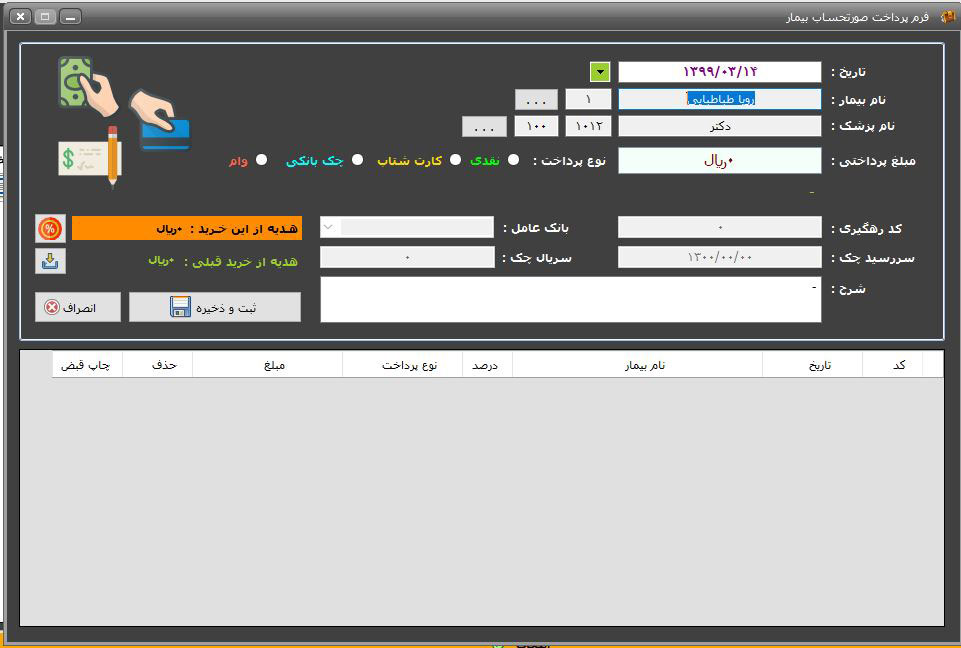Click the app icon in the title bar
The width and height of the screenshot is (961, 648).
[x=948, y=17]
